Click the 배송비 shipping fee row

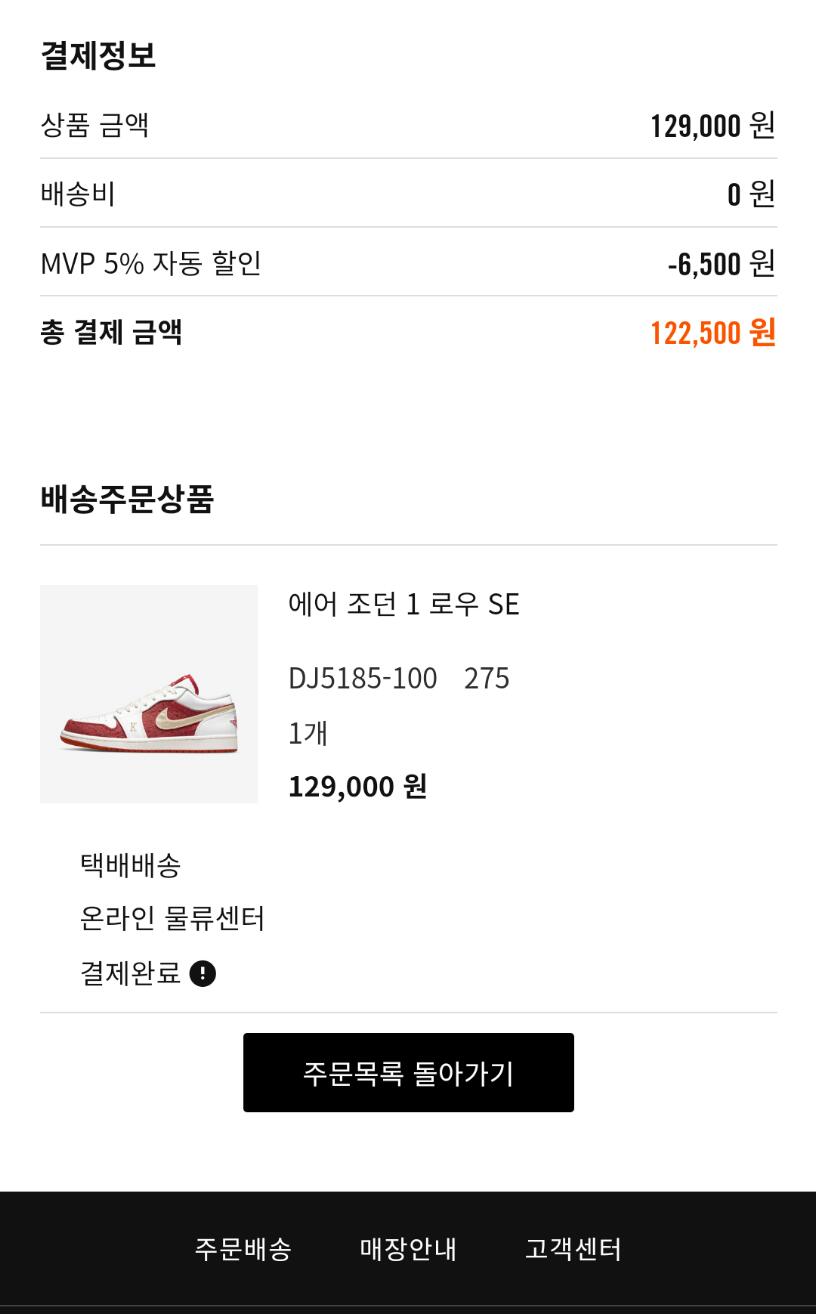(408, 193)
